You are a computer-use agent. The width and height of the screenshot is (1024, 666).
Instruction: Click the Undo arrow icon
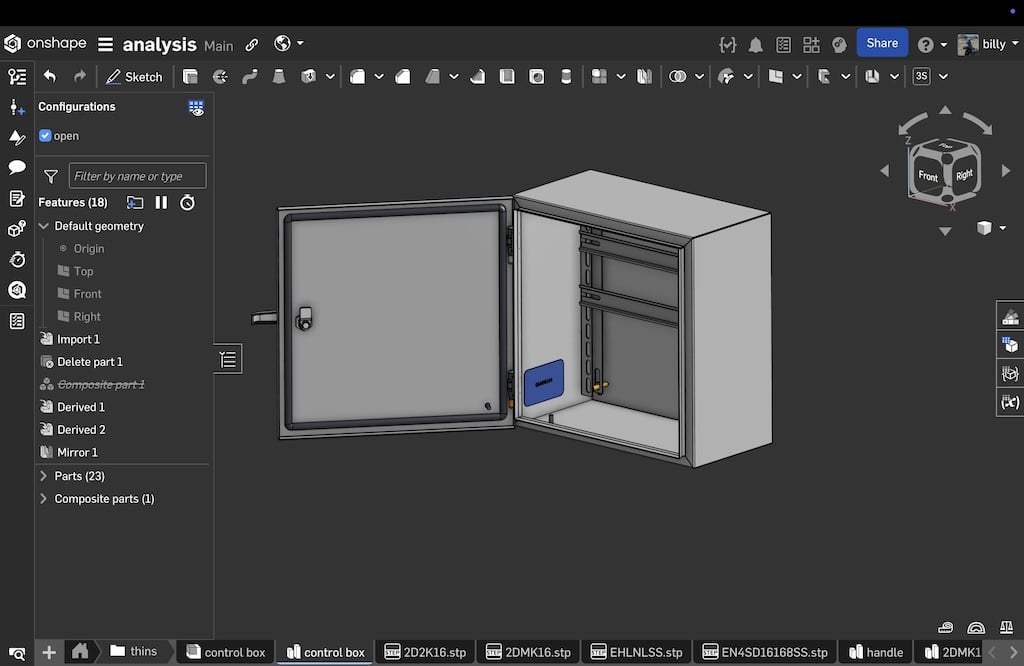[50, 76]
